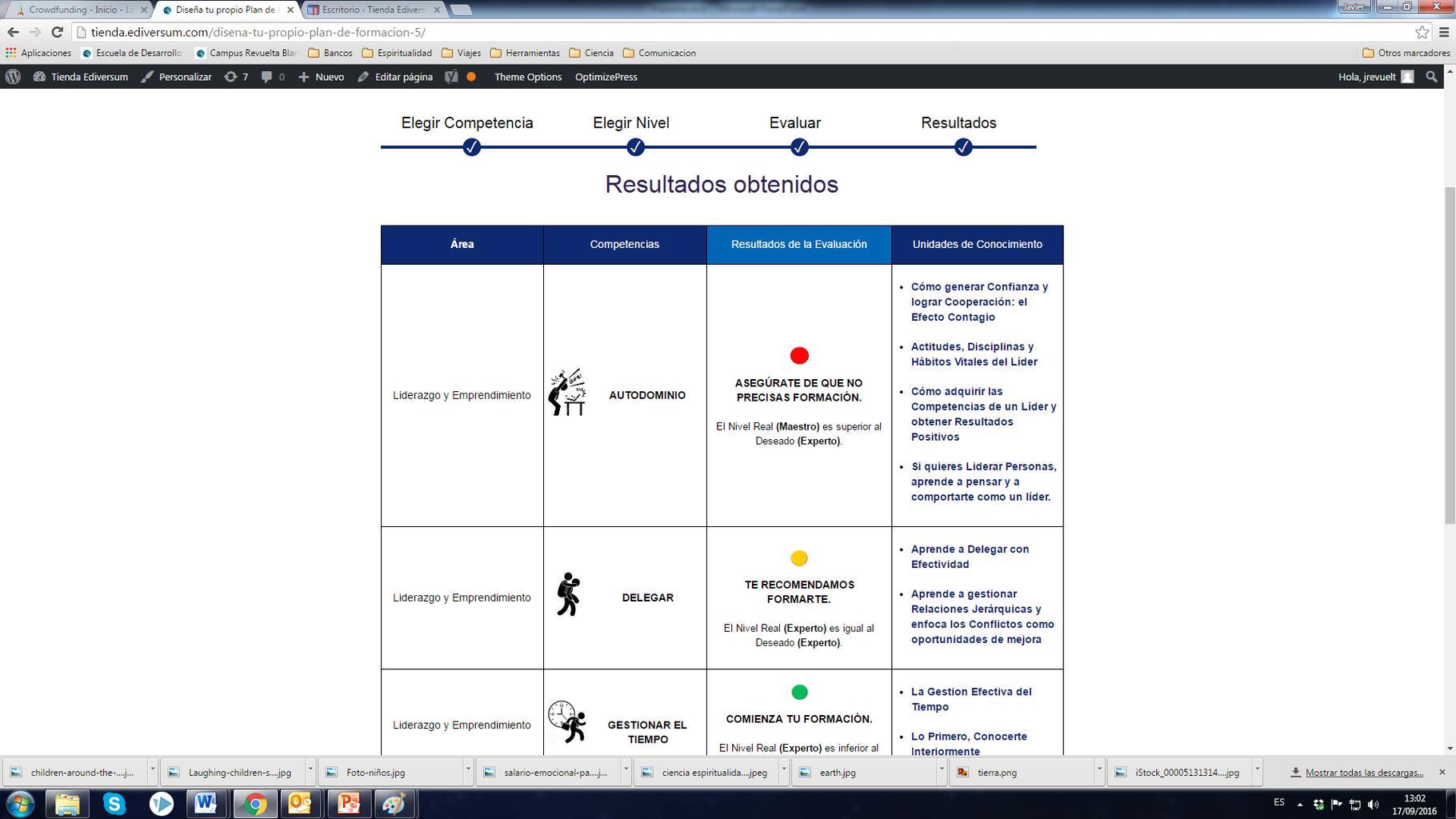Switch to the Escritorio Tienda Ediversum tab
Screen dimensions: 1456x819
click(372, 10)
